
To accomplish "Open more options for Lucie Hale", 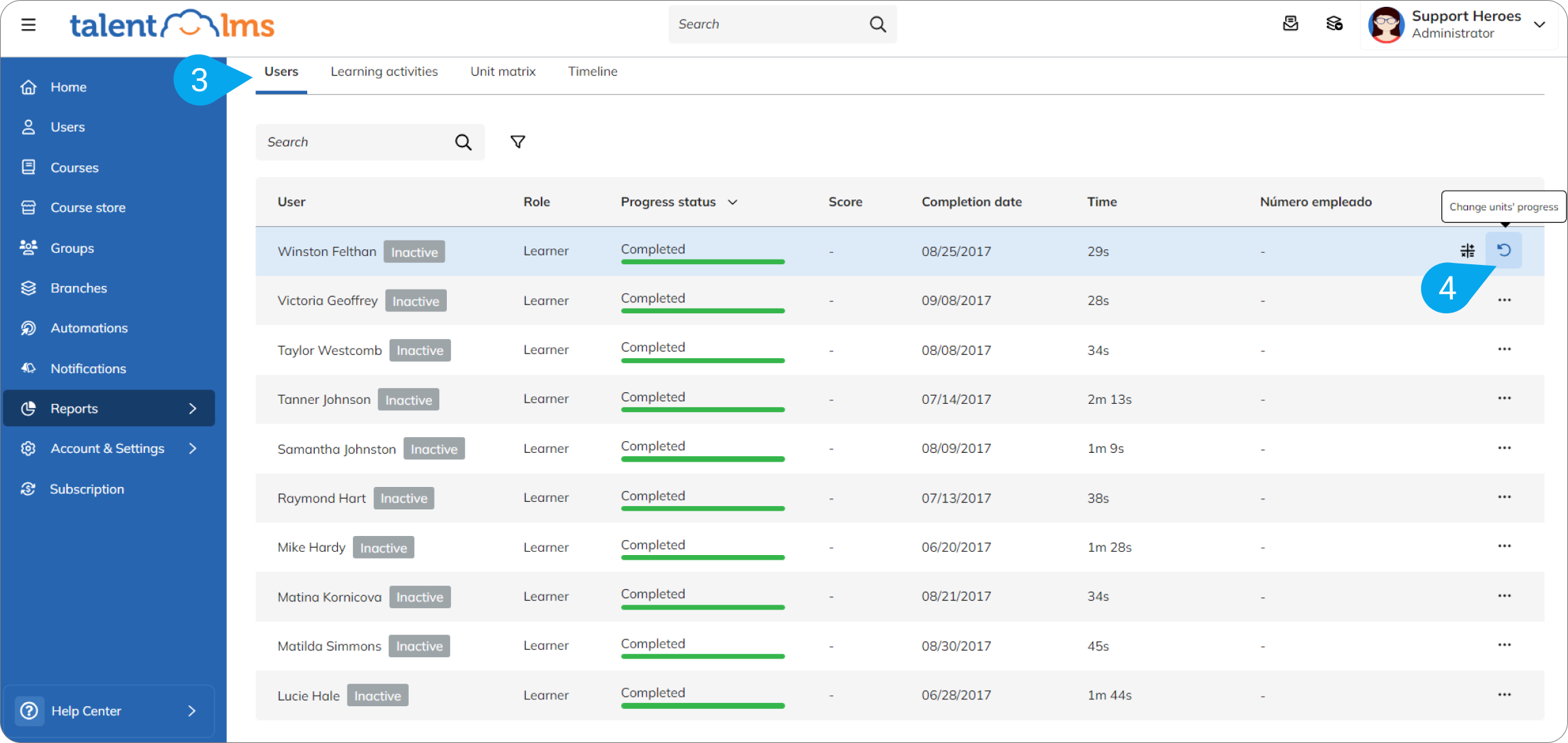I will tap(1505, 695).
